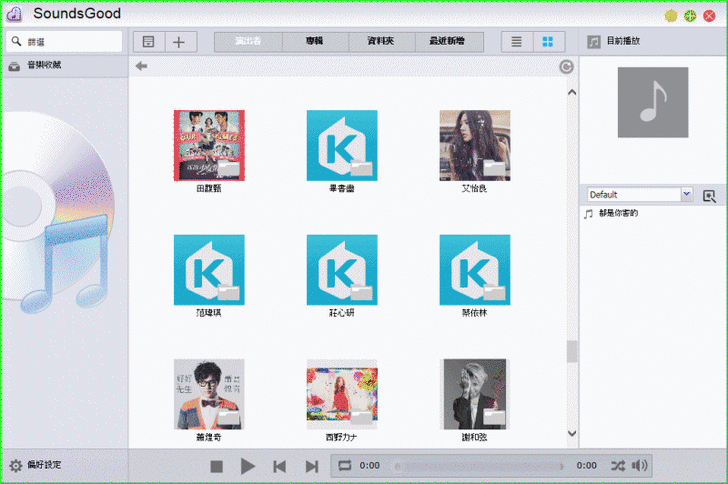The height and width of the screenshot is (484, 728).
Task: Click the green maximize window button
Action: click(x=690, y=16)
